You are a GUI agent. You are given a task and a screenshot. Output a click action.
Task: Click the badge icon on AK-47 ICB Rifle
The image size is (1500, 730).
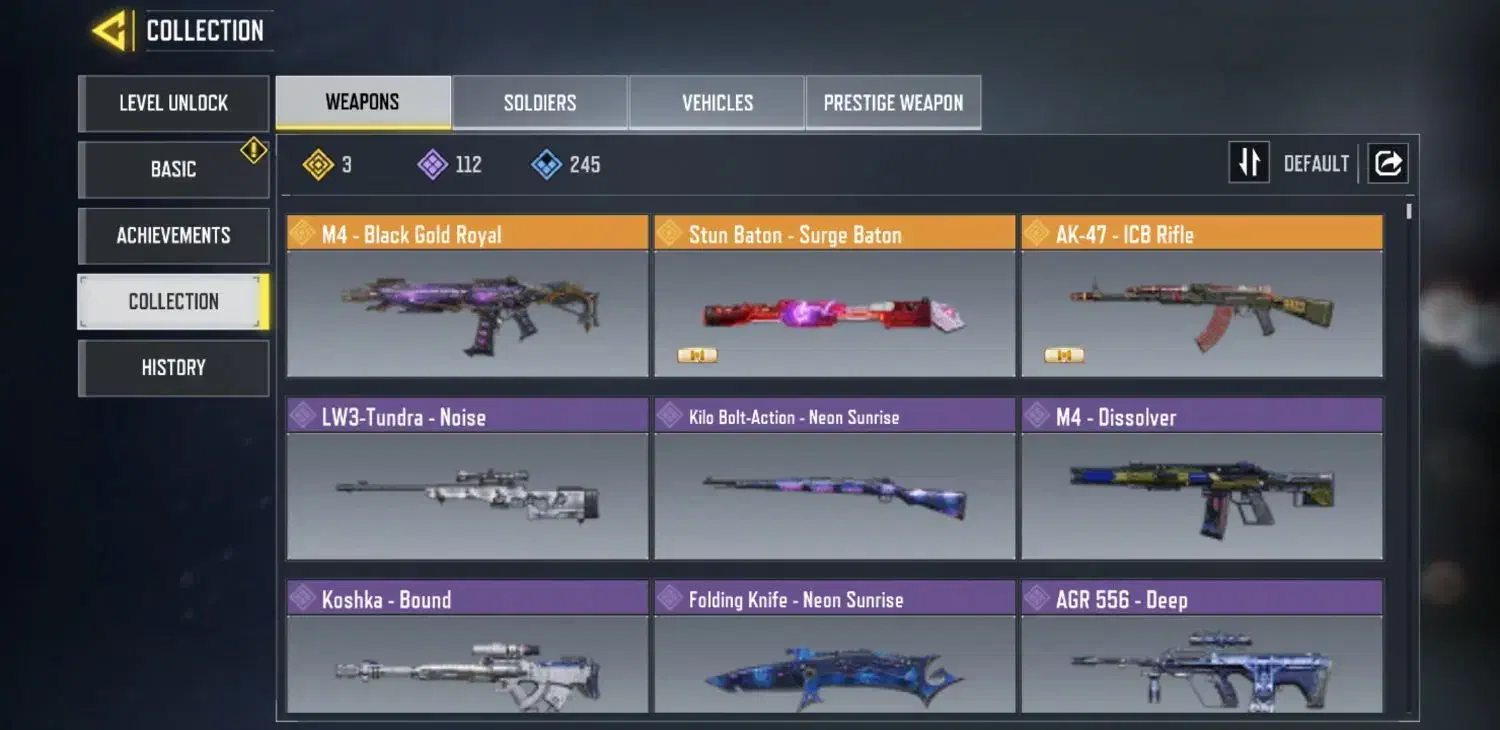pos(1064,355)
